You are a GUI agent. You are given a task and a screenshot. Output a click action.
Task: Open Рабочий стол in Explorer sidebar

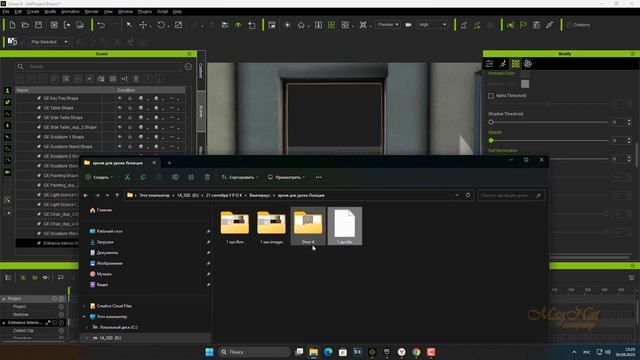[109, 231]
